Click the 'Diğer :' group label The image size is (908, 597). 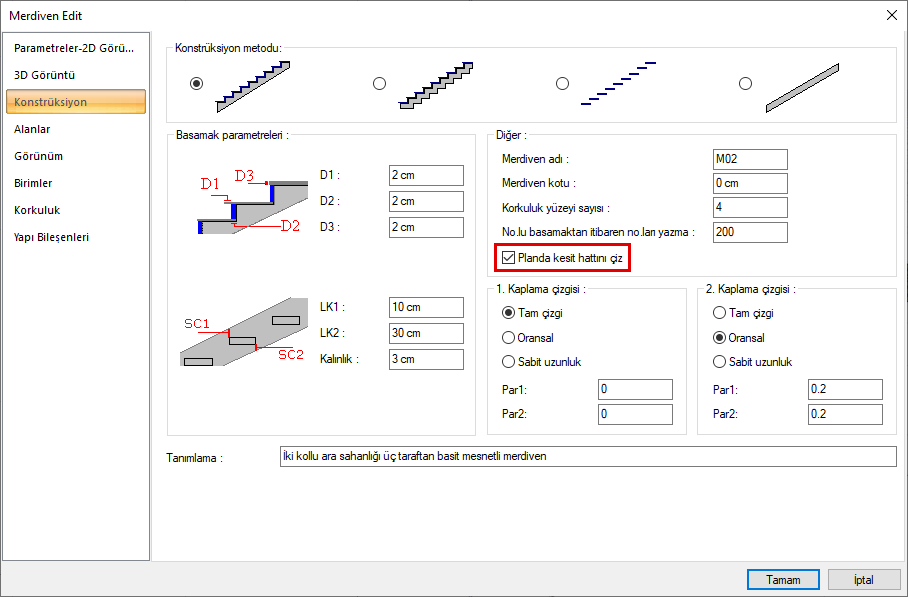tap(511, 135)
